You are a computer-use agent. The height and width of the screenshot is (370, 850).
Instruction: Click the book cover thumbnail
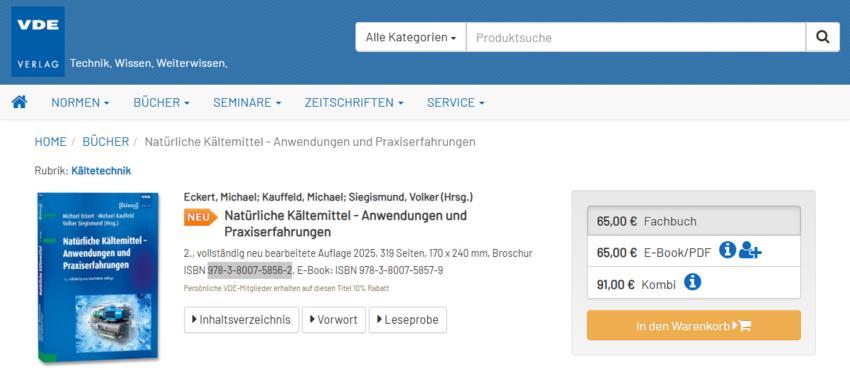98,276
